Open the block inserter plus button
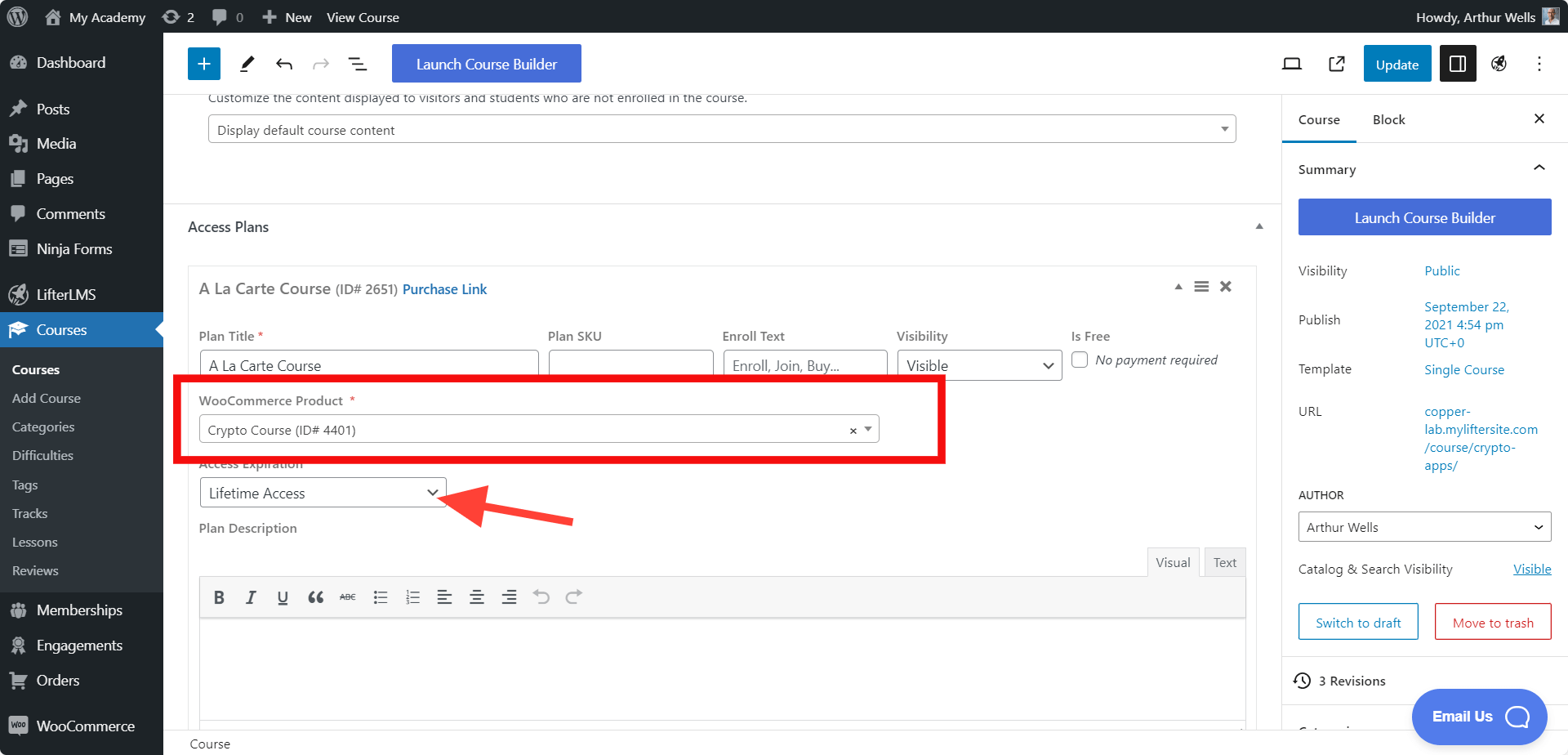The height and width of the screenshot is (755, 1568). click(204, 64)
